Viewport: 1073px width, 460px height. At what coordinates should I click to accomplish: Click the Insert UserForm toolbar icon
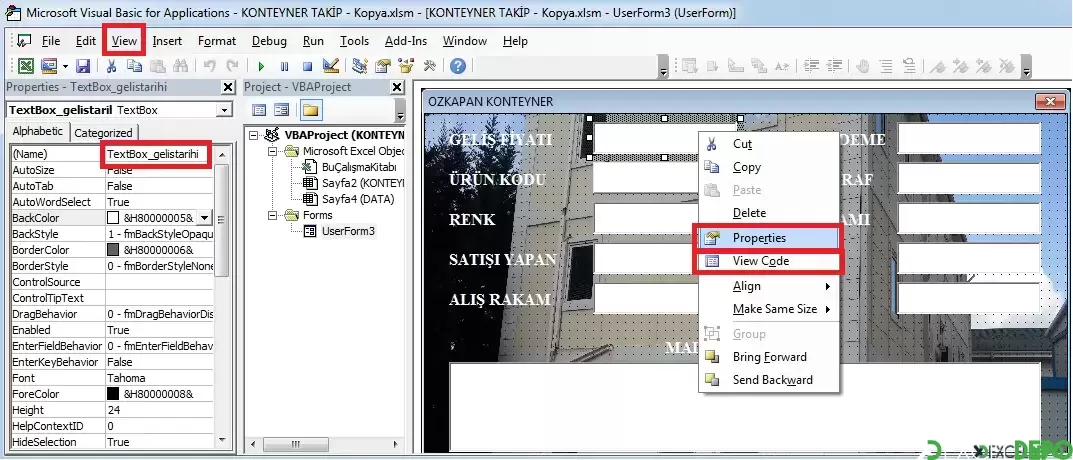tap(49, 66)
